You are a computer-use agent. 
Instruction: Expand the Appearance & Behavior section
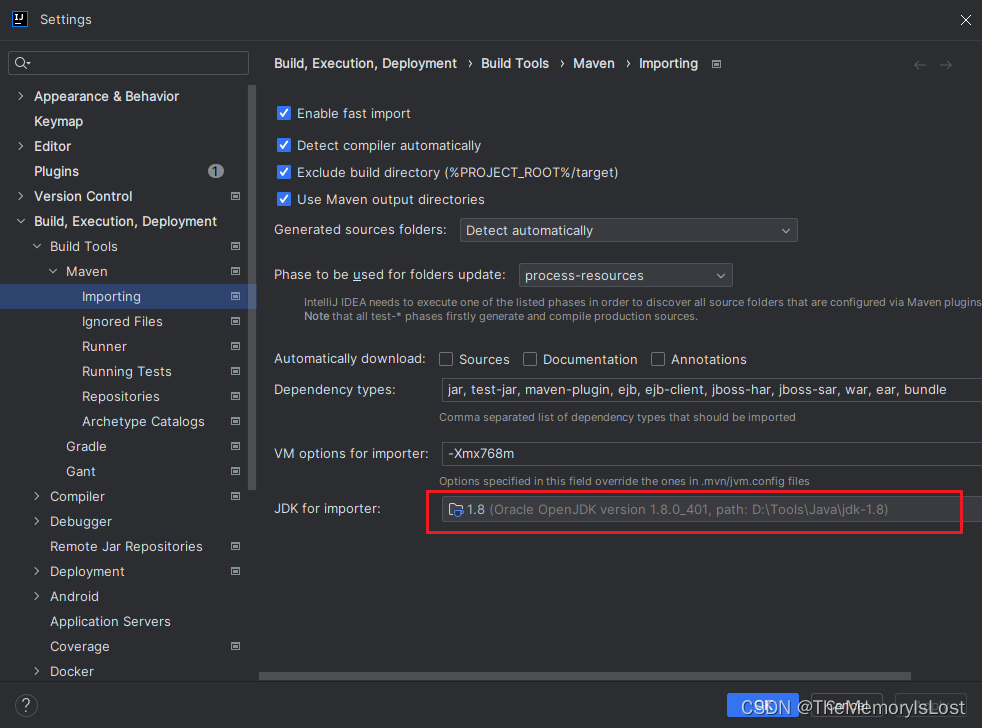pyautogui.click(x=21, y=96)
